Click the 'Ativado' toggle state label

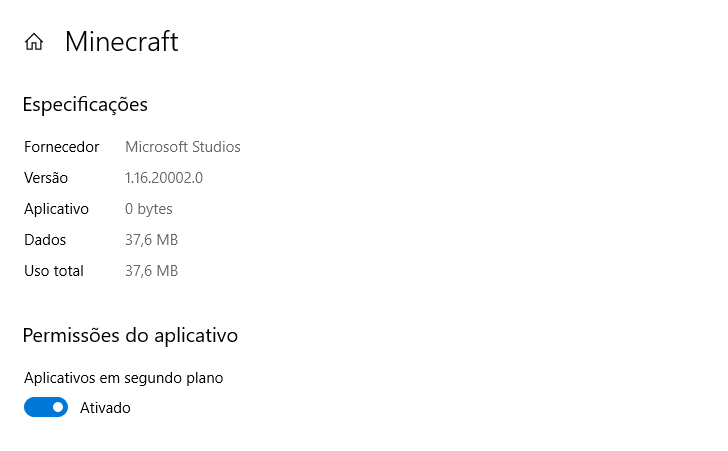coord(105,408)
